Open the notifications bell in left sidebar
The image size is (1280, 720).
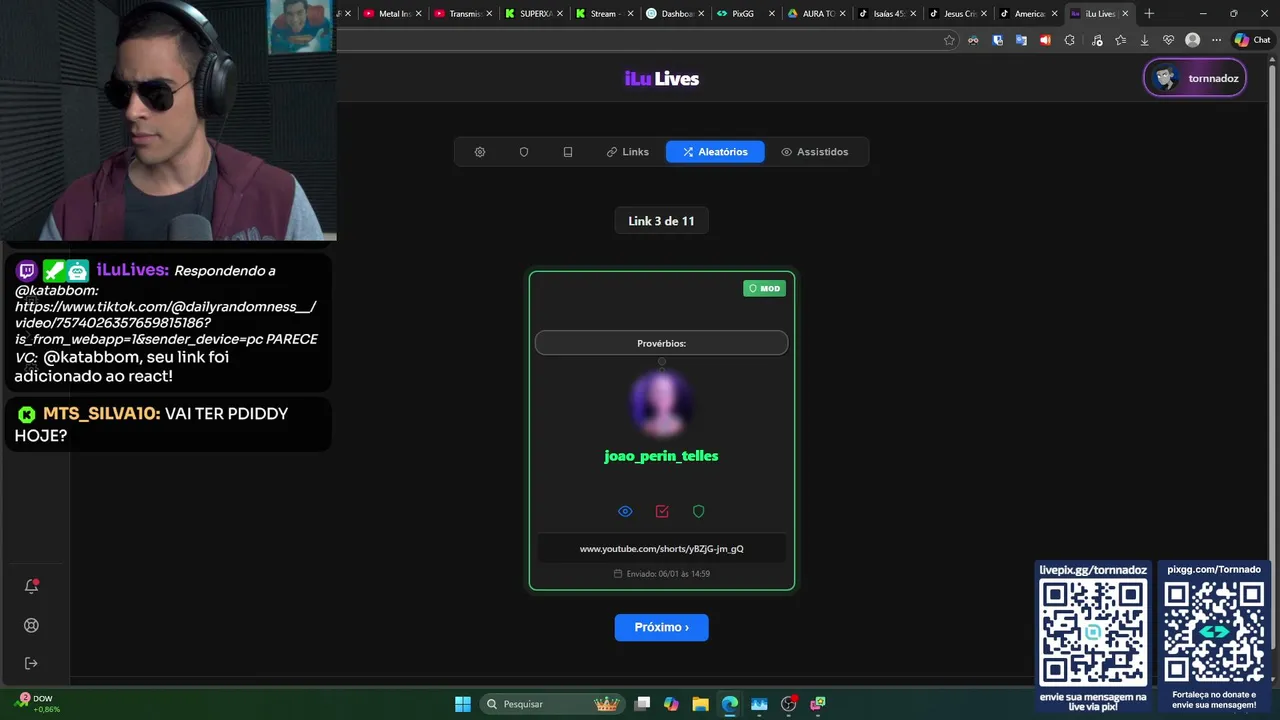31,586
